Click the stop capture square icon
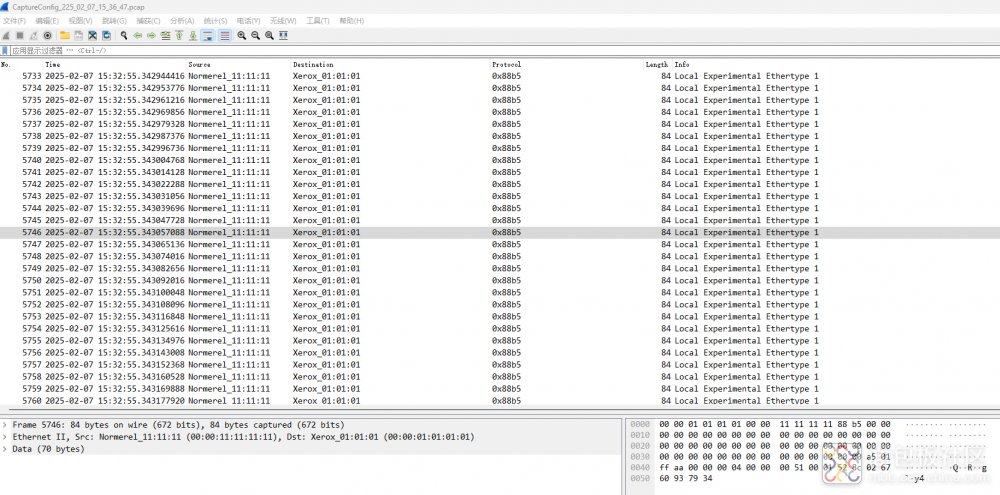 20,36
